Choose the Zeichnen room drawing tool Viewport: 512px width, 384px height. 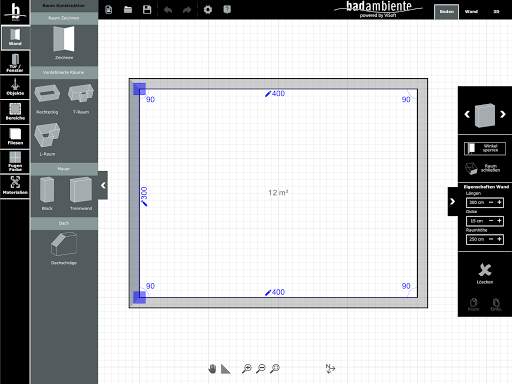[x=64, y=43]
